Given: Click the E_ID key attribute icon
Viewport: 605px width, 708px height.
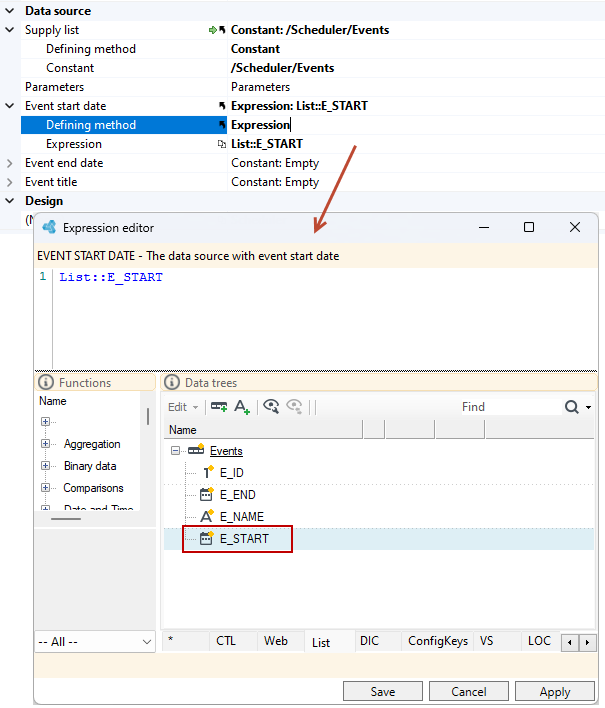Looking at the screenshot, I should (x=208, y=472).
